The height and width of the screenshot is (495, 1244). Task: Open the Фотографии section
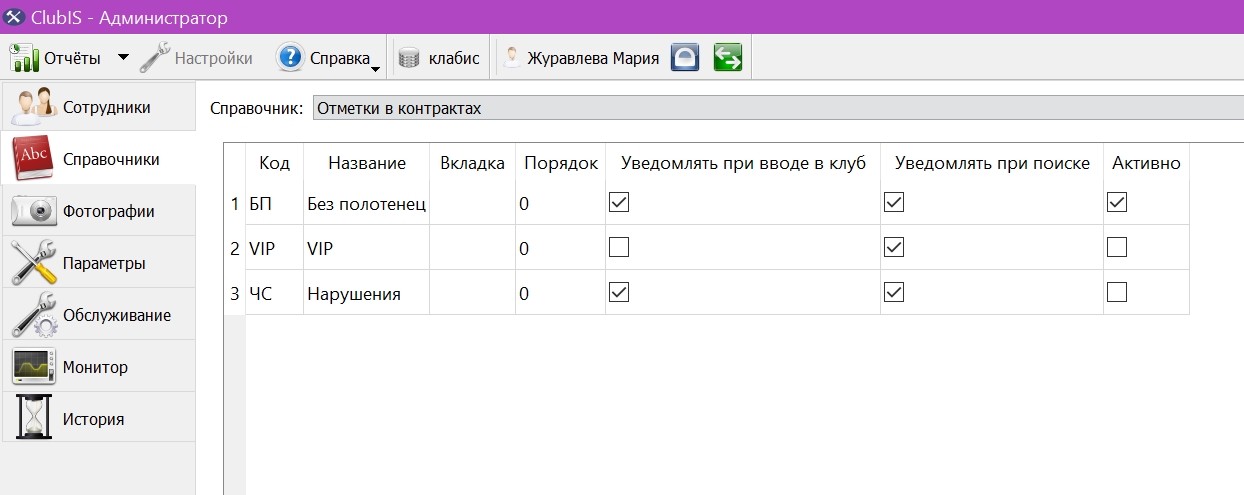coord(98,211)
